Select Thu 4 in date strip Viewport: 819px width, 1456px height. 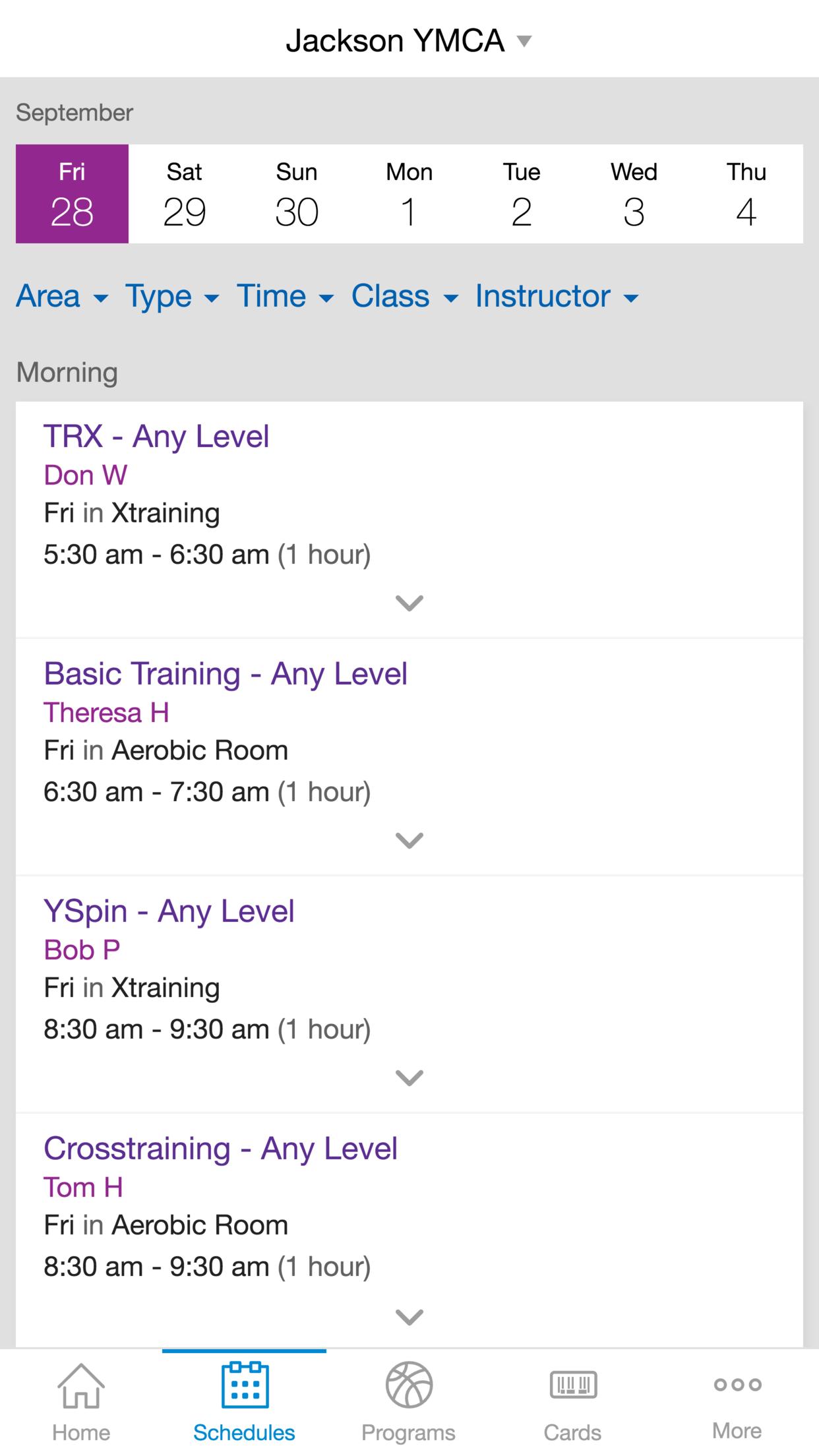pos(746,194)
